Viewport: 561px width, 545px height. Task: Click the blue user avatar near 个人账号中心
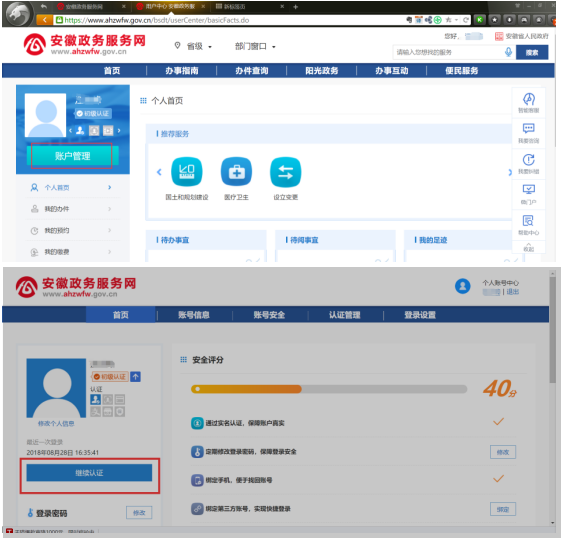[463, 286]
